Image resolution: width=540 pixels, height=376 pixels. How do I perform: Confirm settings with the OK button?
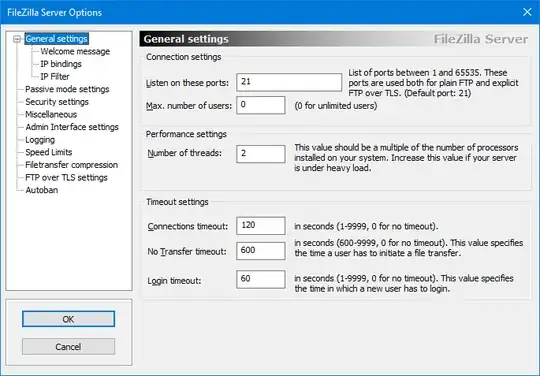point(68,319)
